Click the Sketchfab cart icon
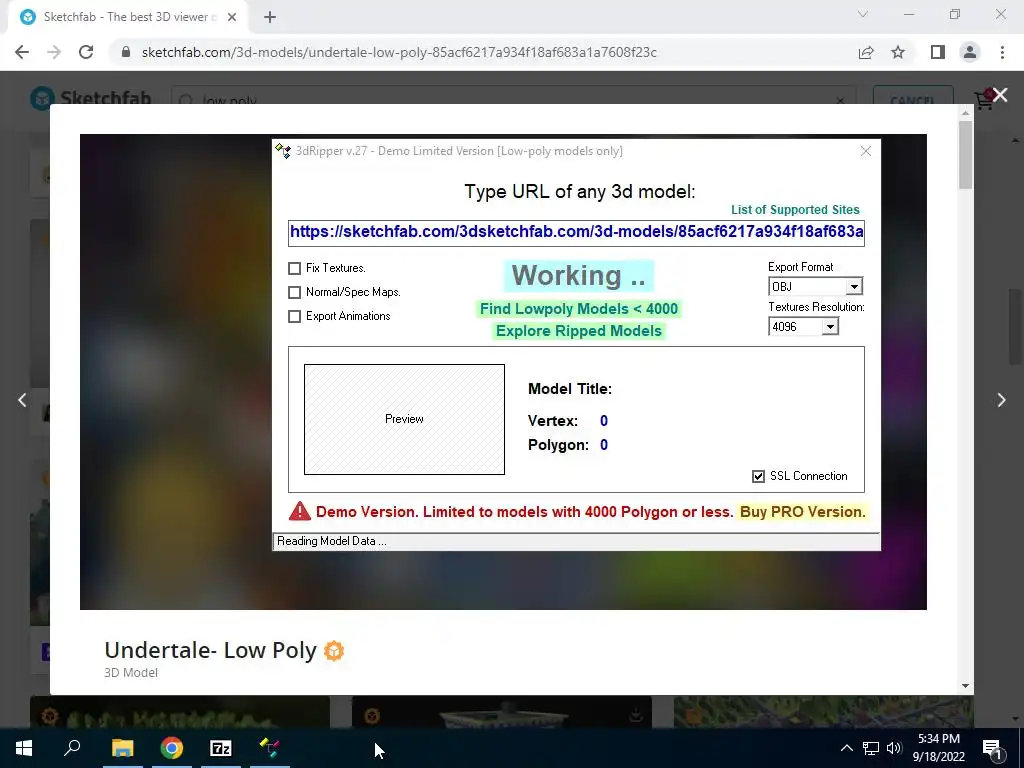 click(x=984, y=100)
